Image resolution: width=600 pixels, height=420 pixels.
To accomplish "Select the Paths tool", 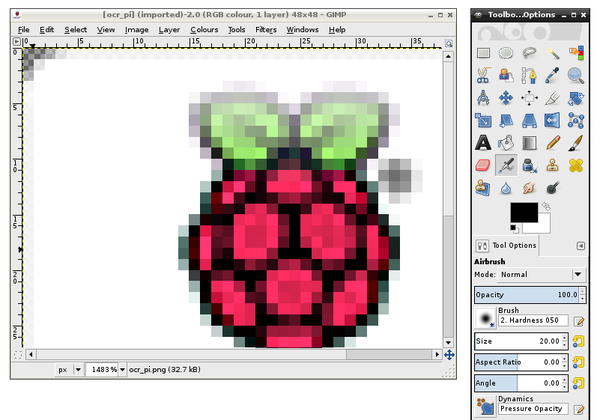I will [529, 75].
